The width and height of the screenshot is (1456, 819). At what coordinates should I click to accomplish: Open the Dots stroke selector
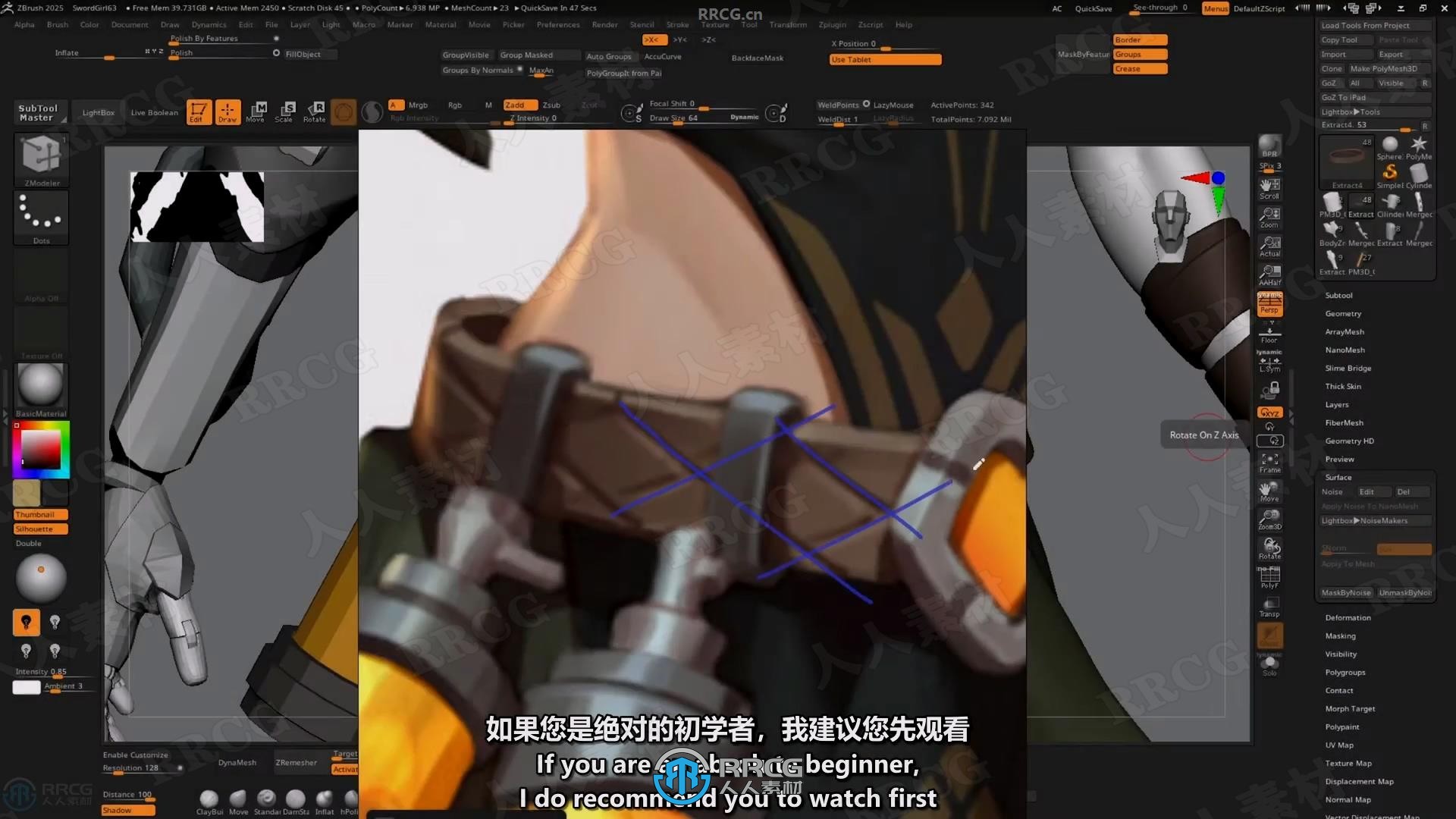point(41,218)
